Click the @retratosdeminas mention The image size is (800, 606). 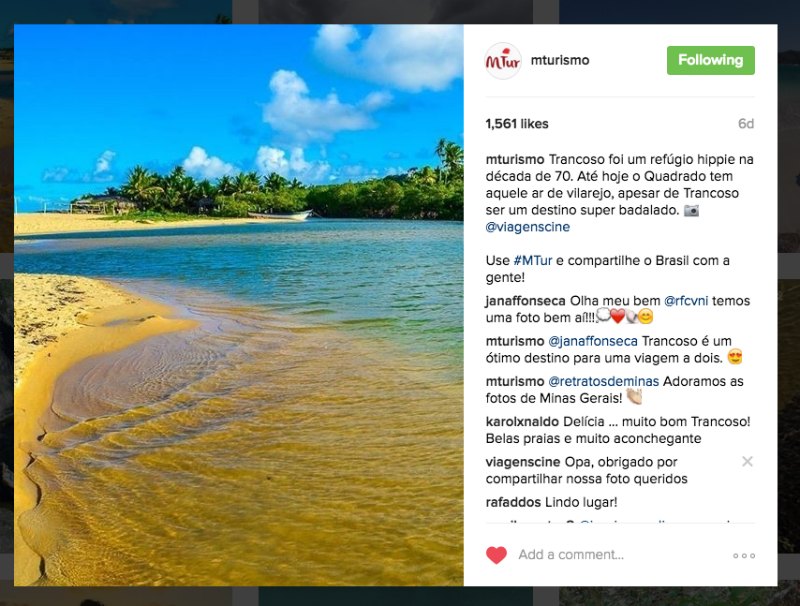pos(607,381)
